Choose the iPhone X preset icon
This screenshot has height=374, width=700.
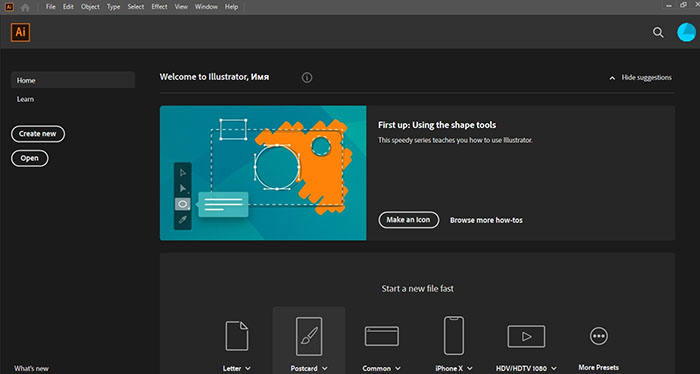pos(454,336)
